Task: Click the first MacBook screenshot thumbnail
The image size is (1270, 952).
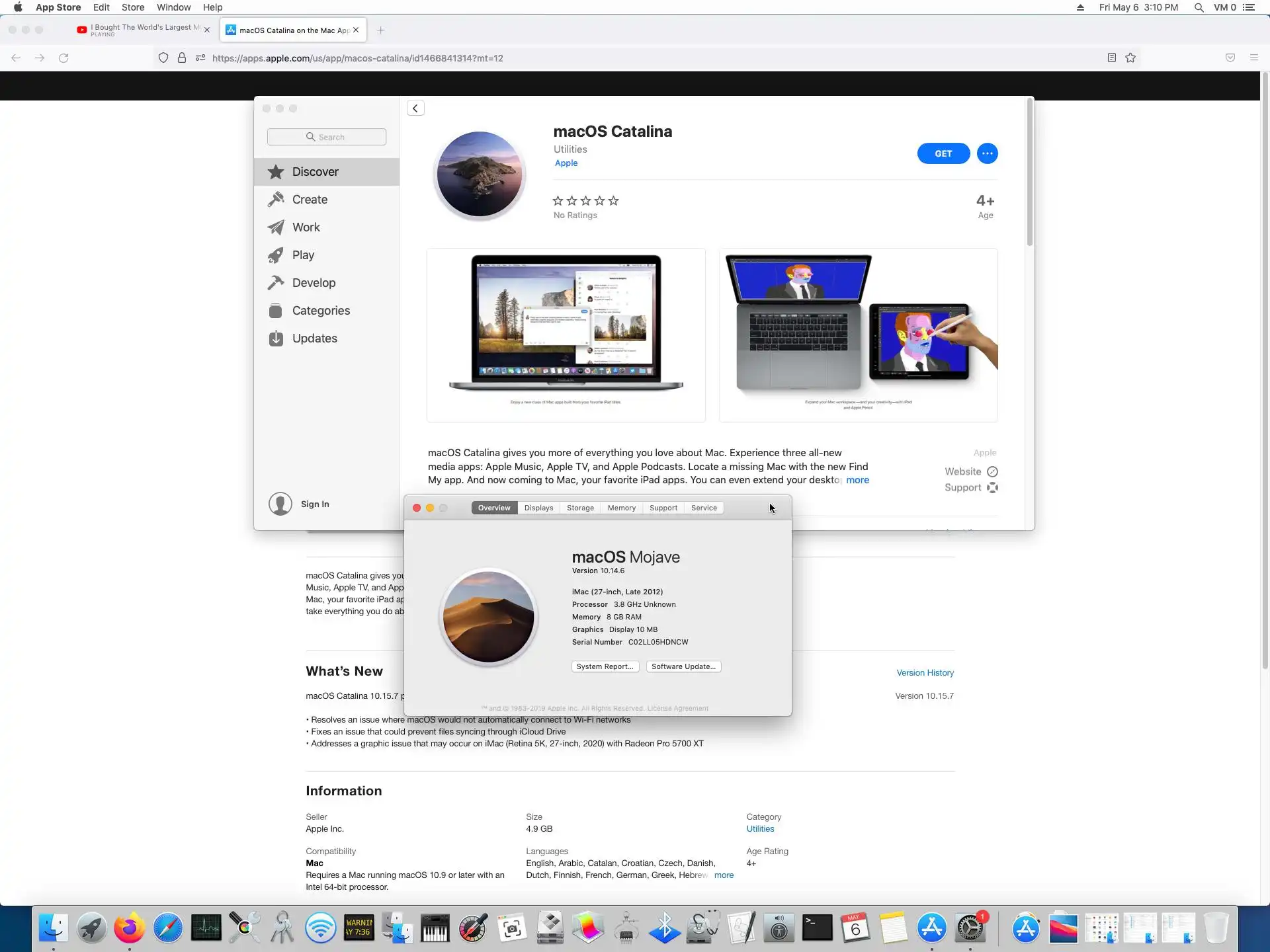Action: (x=566, y=335)
